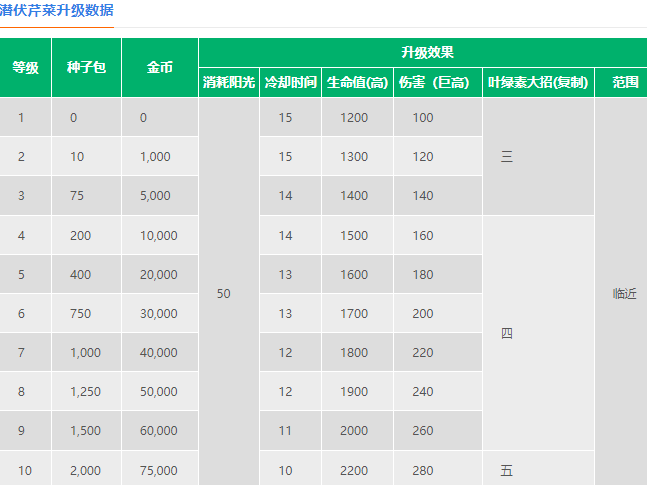Click the 160 damage cell
Viewport: 647px width, 485px height.
[x=438, y=235]
